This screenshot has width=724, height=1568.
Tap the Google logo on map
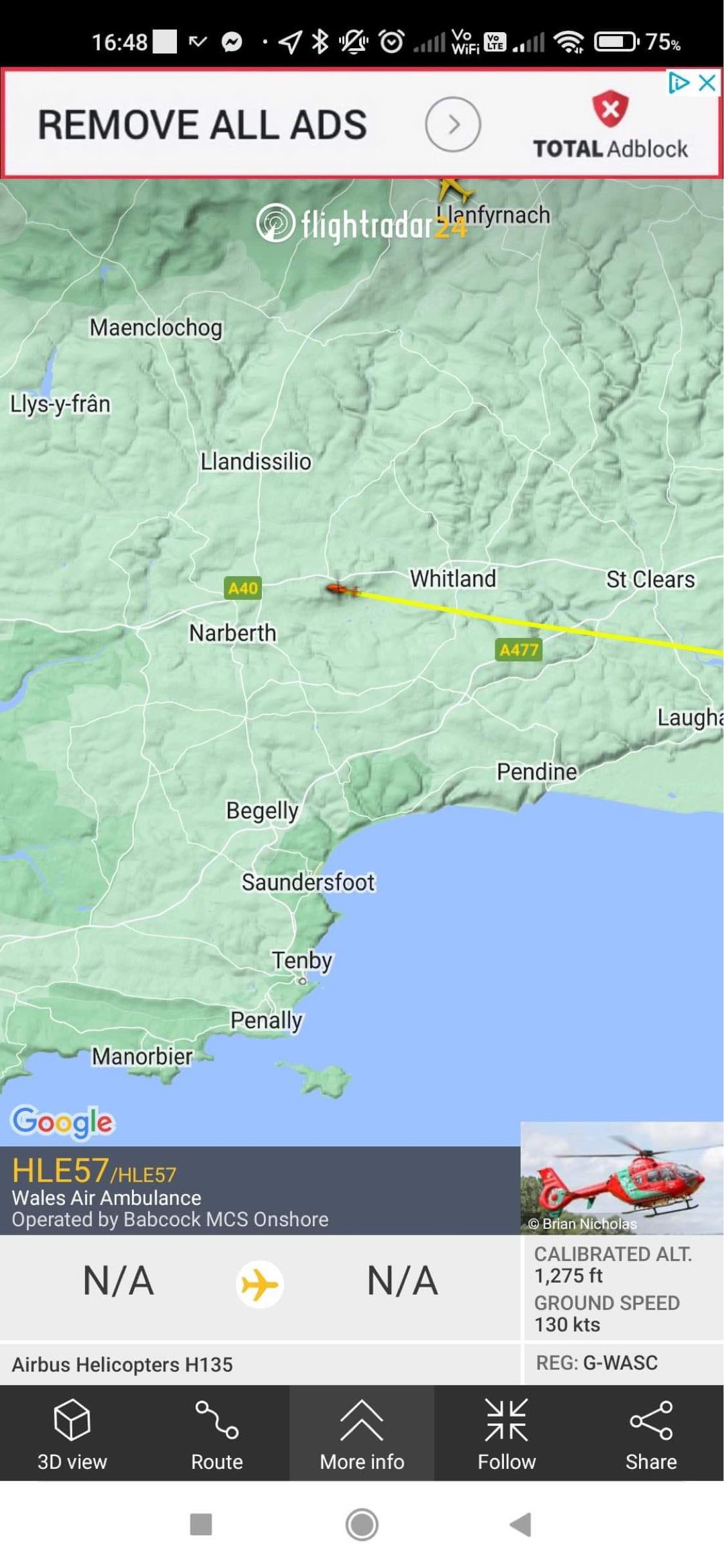(x=62, y=1122)
